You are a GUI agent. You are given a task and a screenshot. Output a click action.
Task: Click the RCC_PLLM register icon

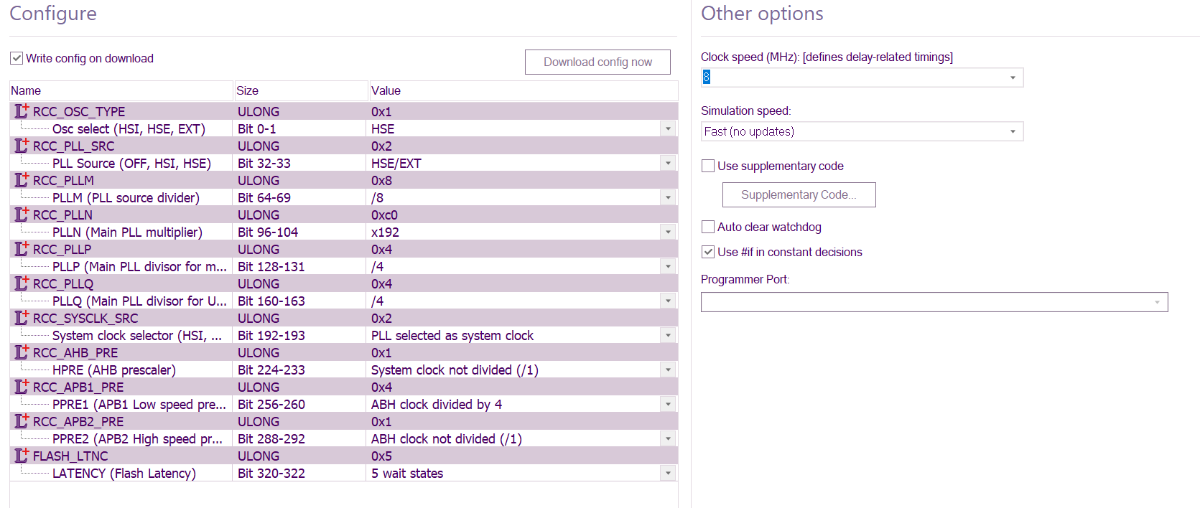(21, 180)
